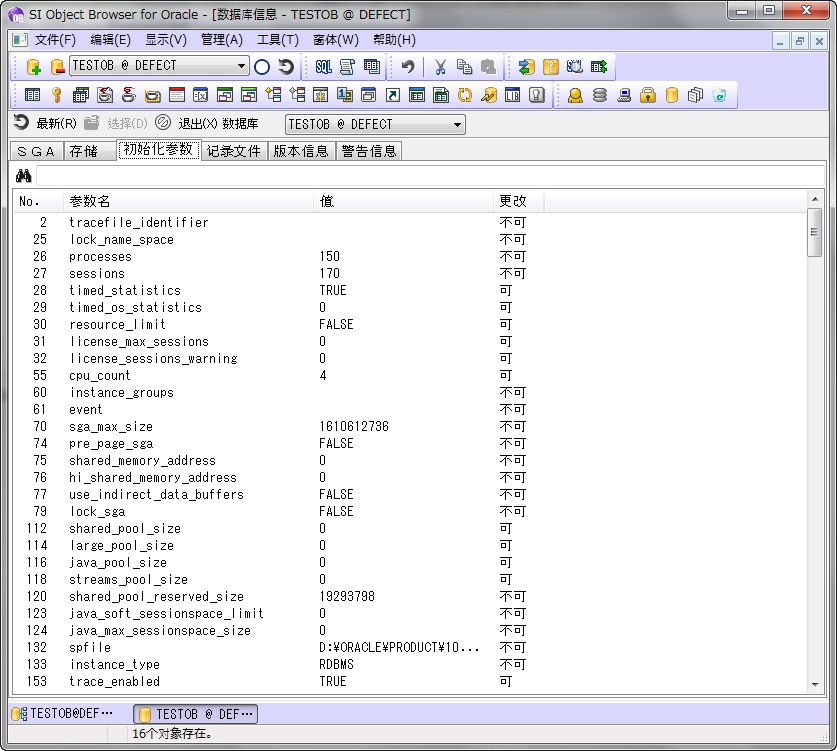The width and height of the screenshot is (837, 751).
Task: Open the 编辑(E) menu
Action: [110, 39]
